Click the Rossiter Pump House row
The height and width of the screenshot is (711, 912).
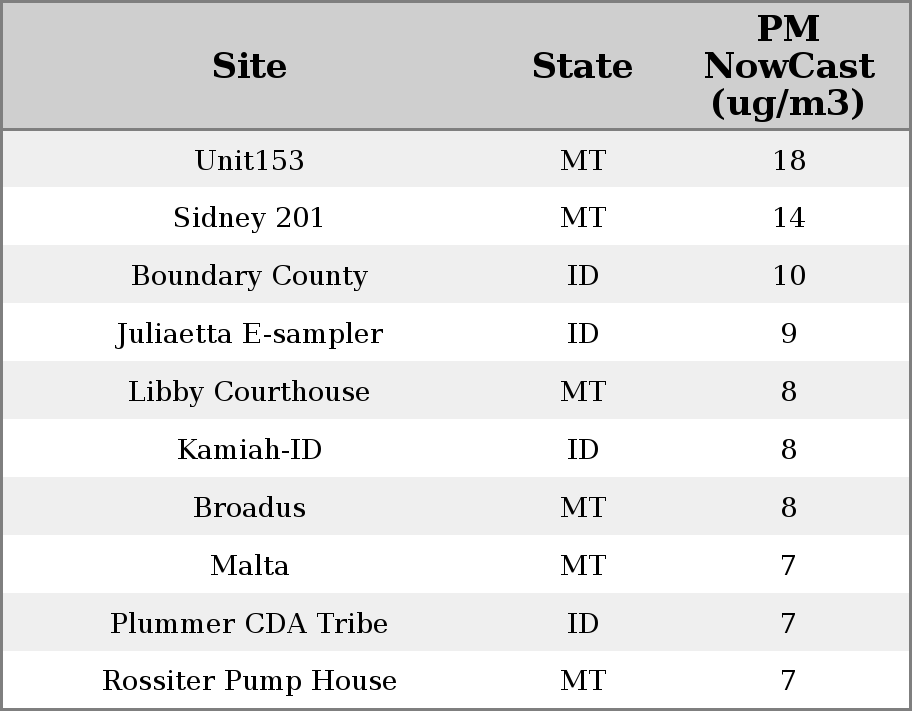(249, 681)
